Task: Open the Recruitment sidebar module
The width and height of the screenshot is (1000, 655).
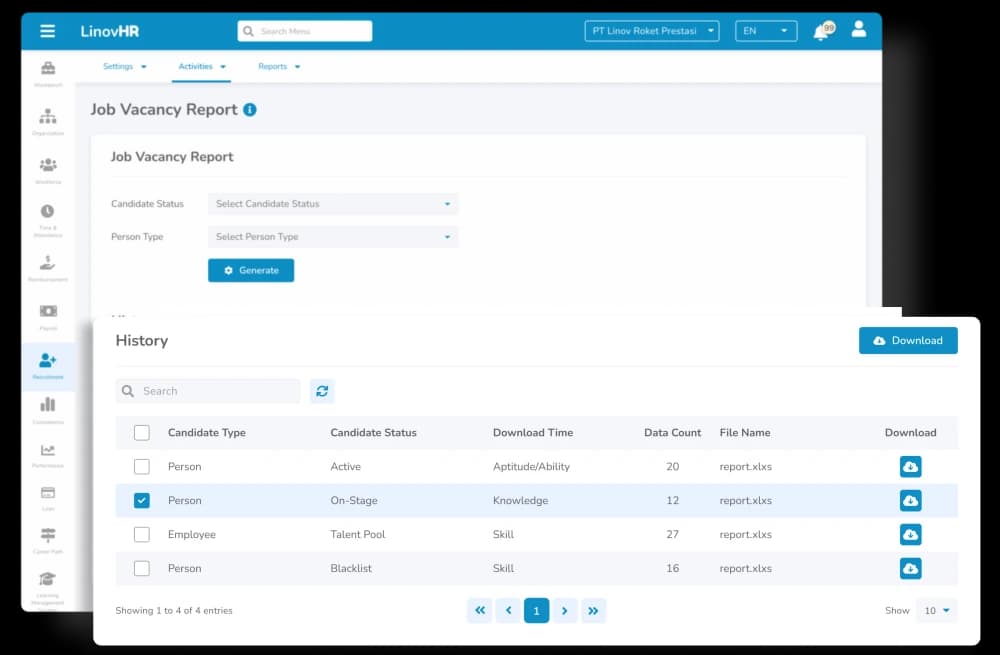Action: (48, 366)
